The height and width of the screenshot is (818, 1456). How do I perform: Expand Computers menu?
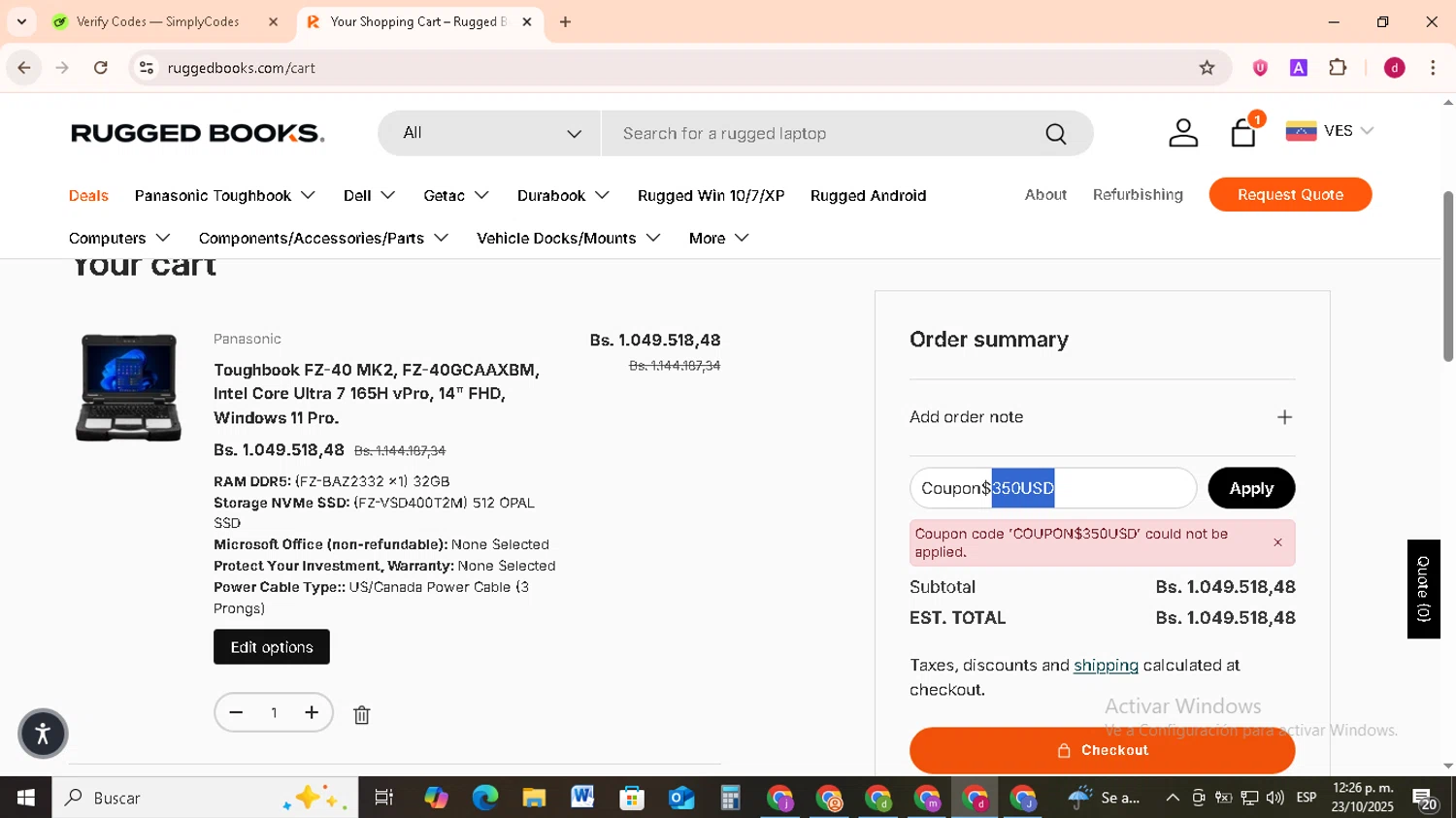[119, 238]
